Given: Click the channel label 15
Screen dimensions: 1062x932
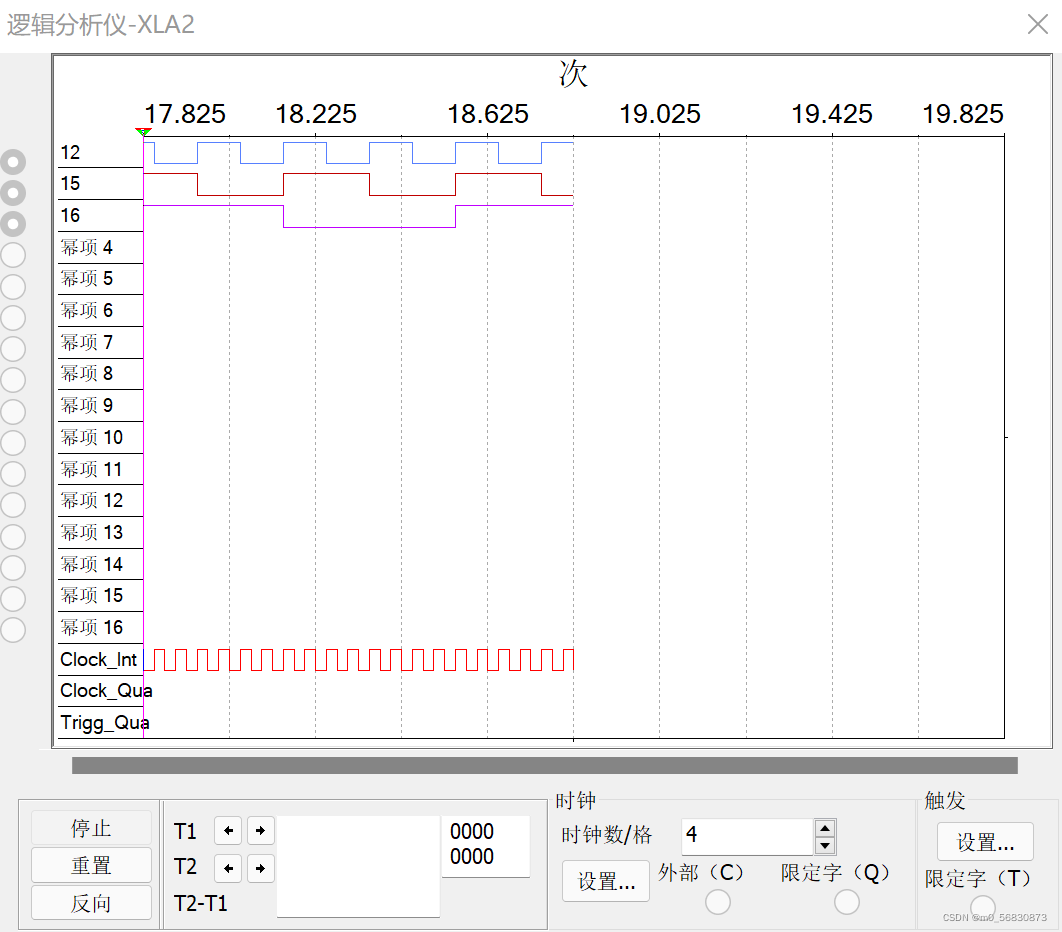Looking at the screenshot, I should pyautogui.click(x=70, y=184).
